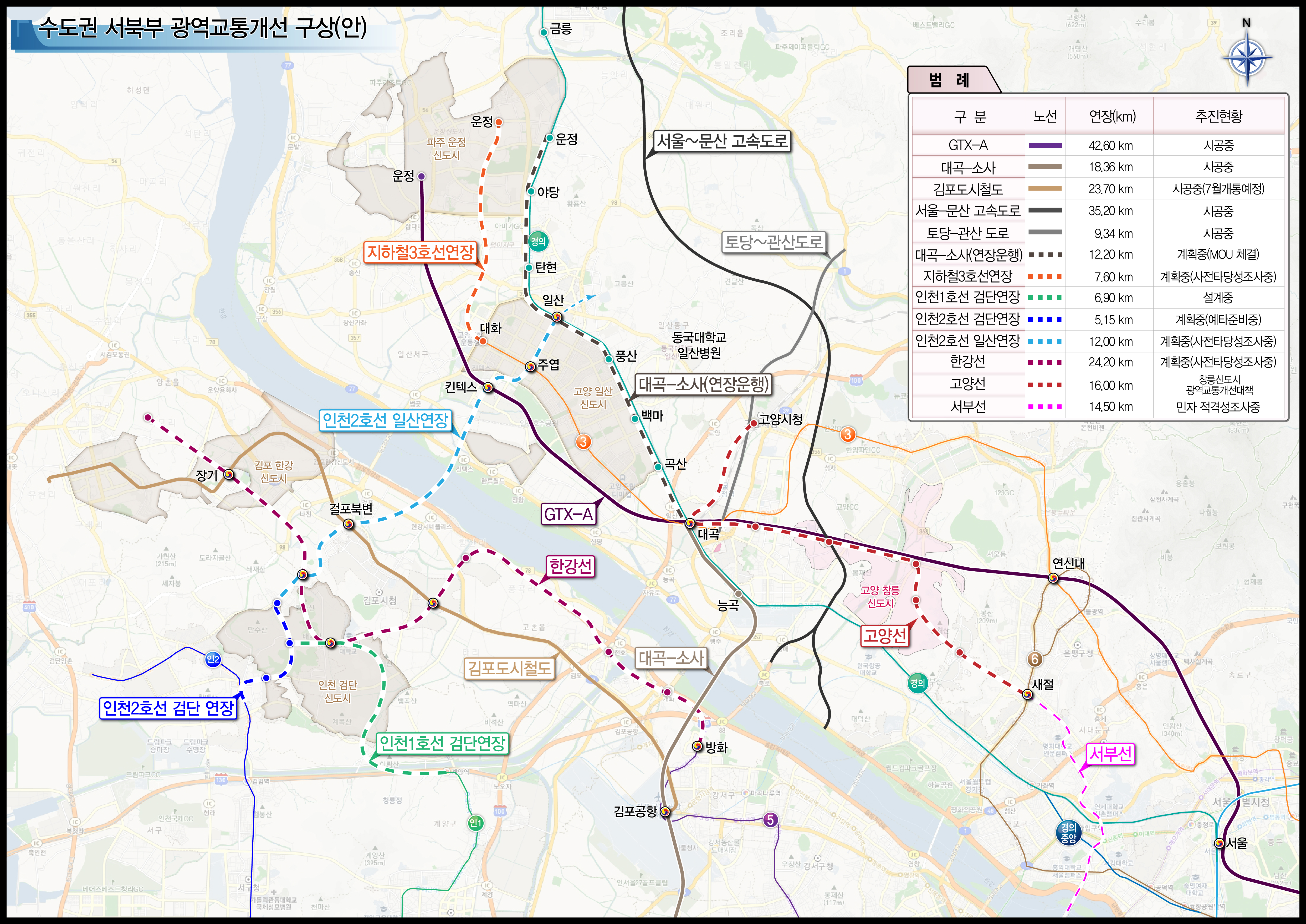The height and width of the screenshot is (924, 1306).
Task: Click the 추진현황 legend column header
Action: tap(1218, 117)
